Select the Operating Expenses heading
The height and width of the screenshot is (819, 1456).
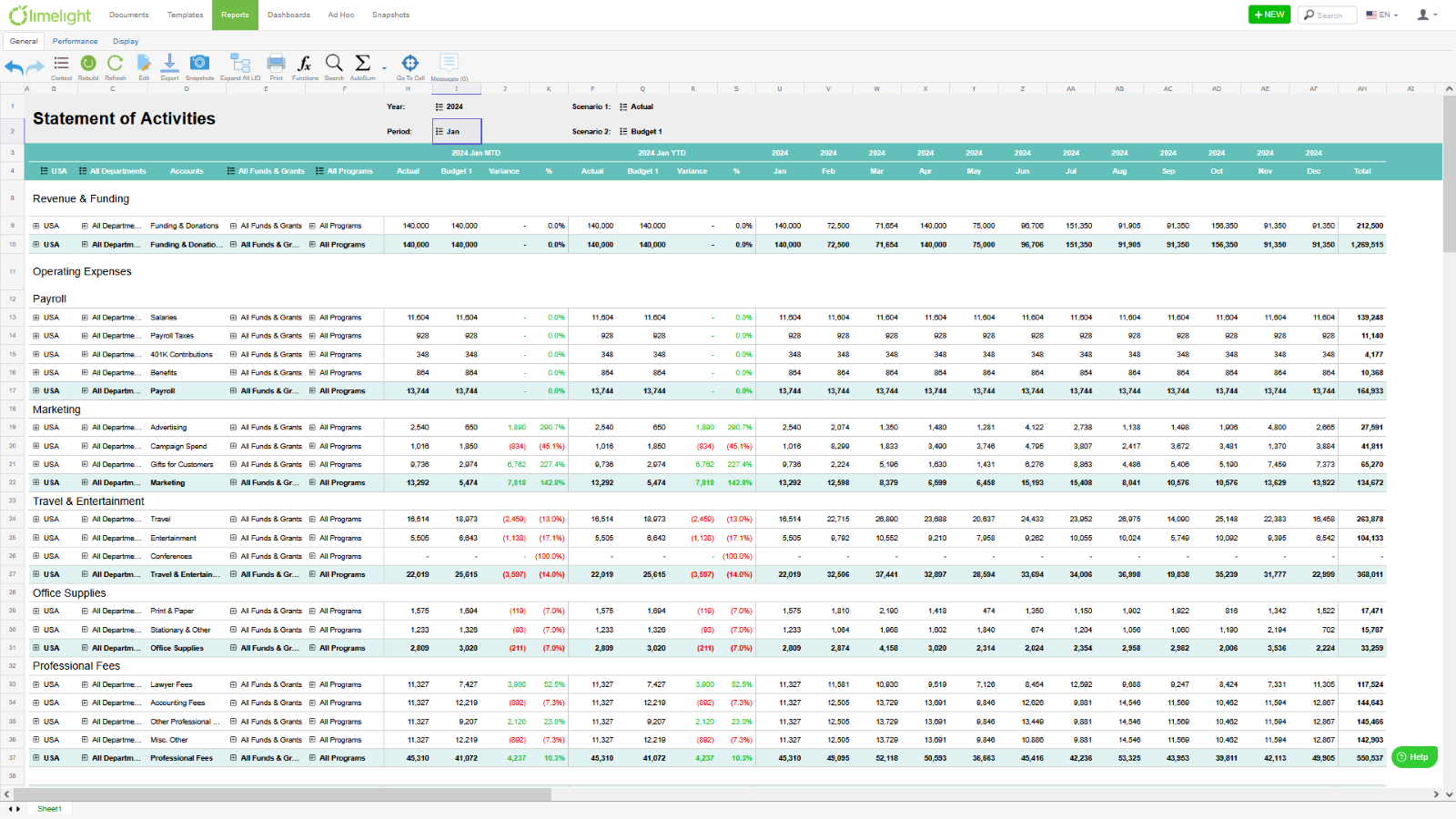pyautogui.click(x=82, y=271)
